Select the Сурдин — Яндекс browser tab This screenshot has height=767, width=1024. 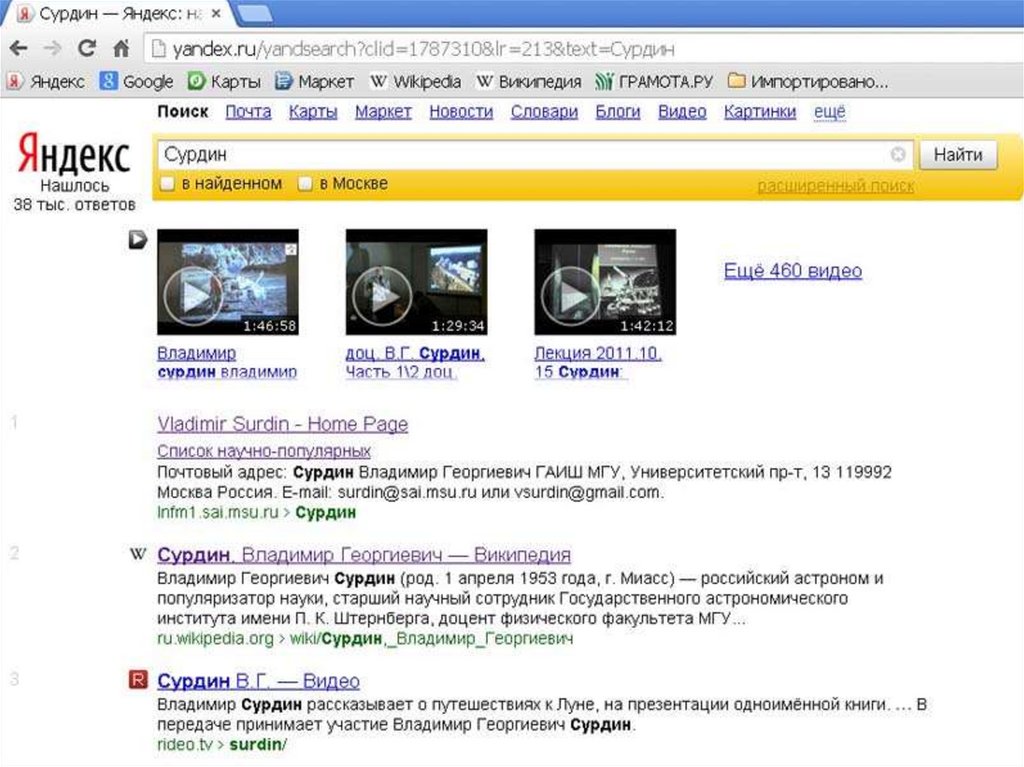[x=118, y=14]
